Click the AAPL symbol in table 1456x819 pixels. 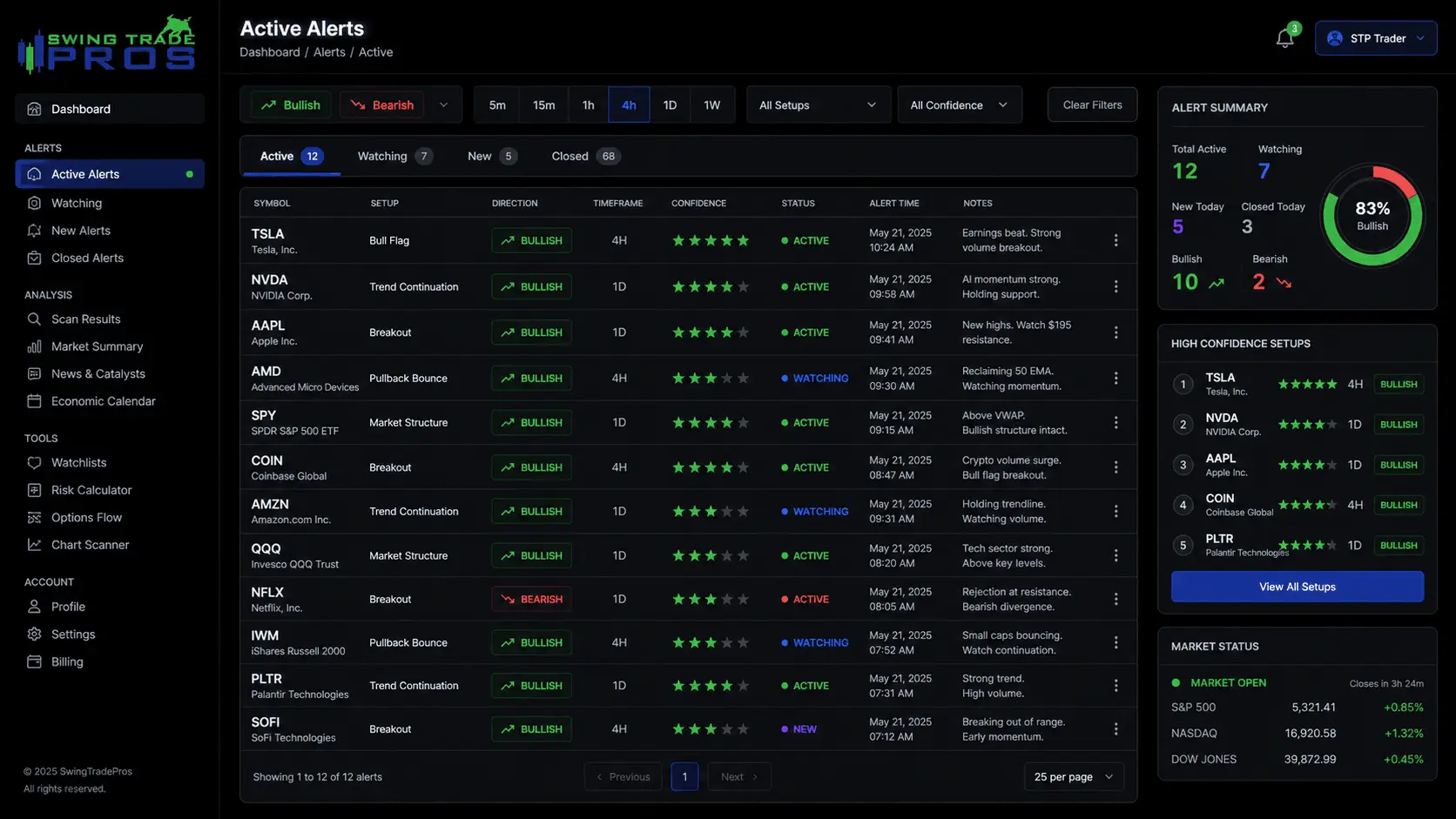(x=268, y=326)
